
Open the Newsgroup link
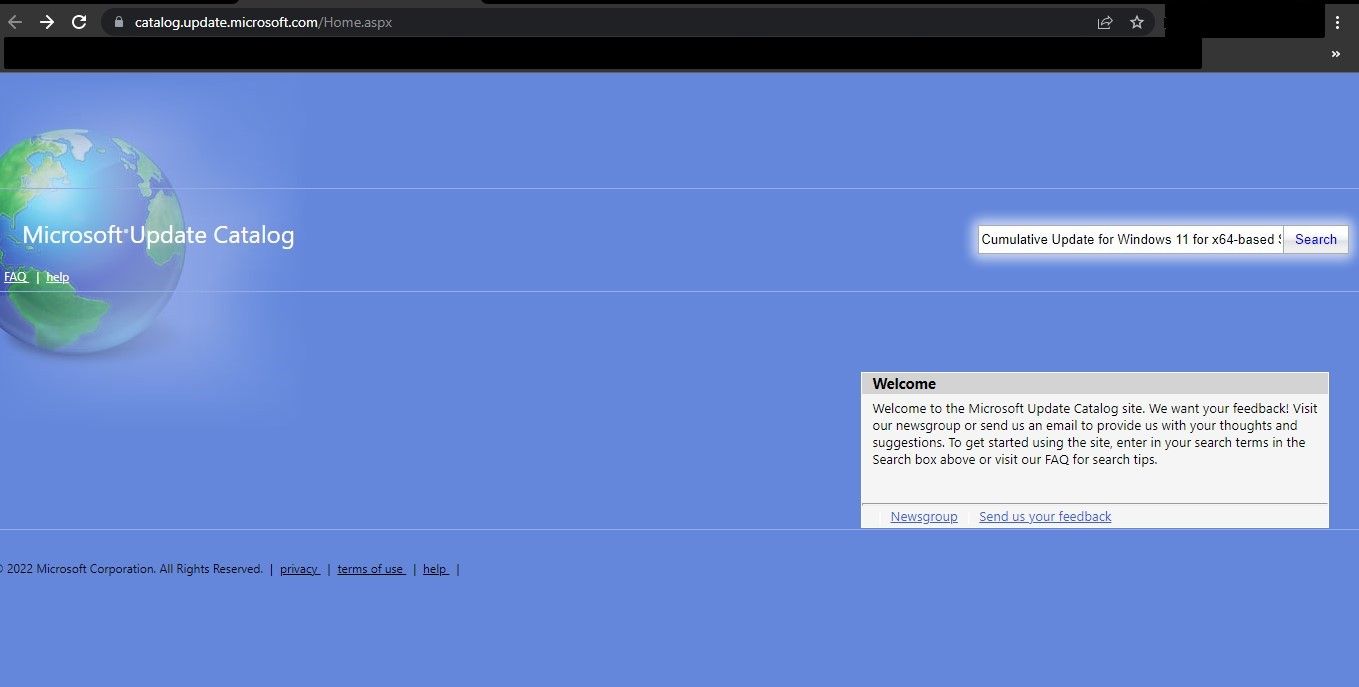[924, 517]
